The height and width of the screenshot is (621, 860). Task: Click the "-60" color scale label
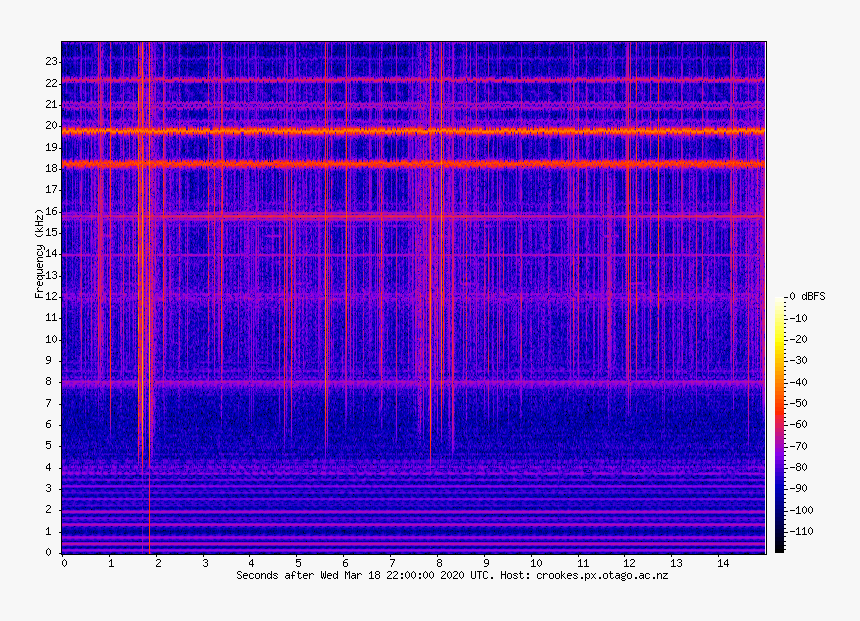[x=799, y=424]
